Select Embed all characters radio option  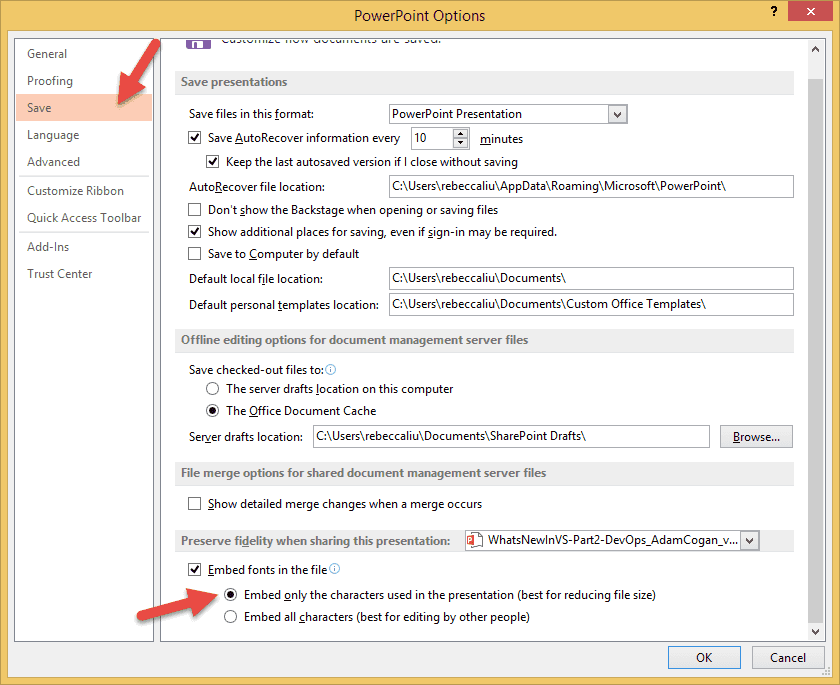click(231, 617)
